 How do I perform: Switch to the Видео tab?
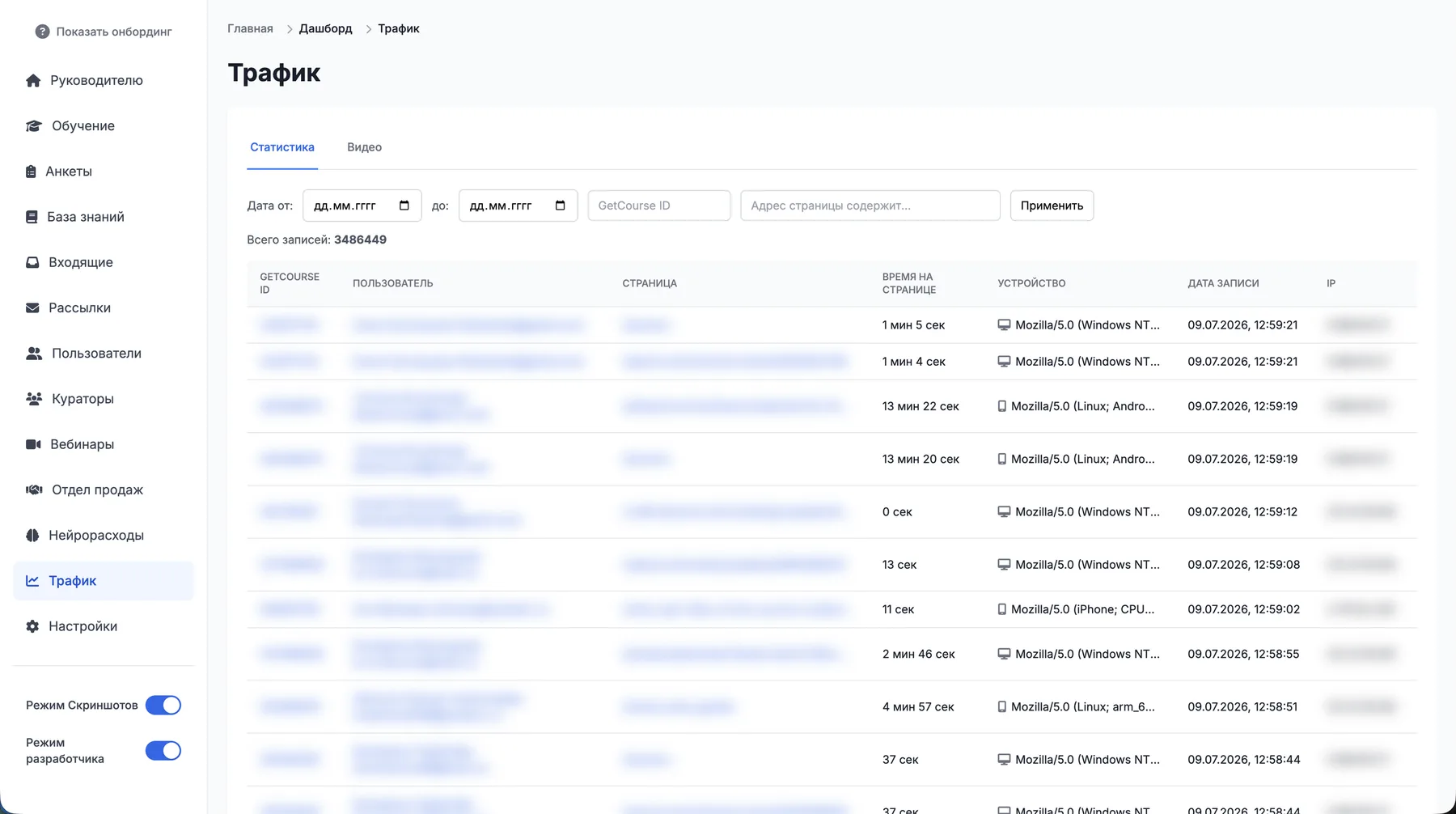coord(365,147)
